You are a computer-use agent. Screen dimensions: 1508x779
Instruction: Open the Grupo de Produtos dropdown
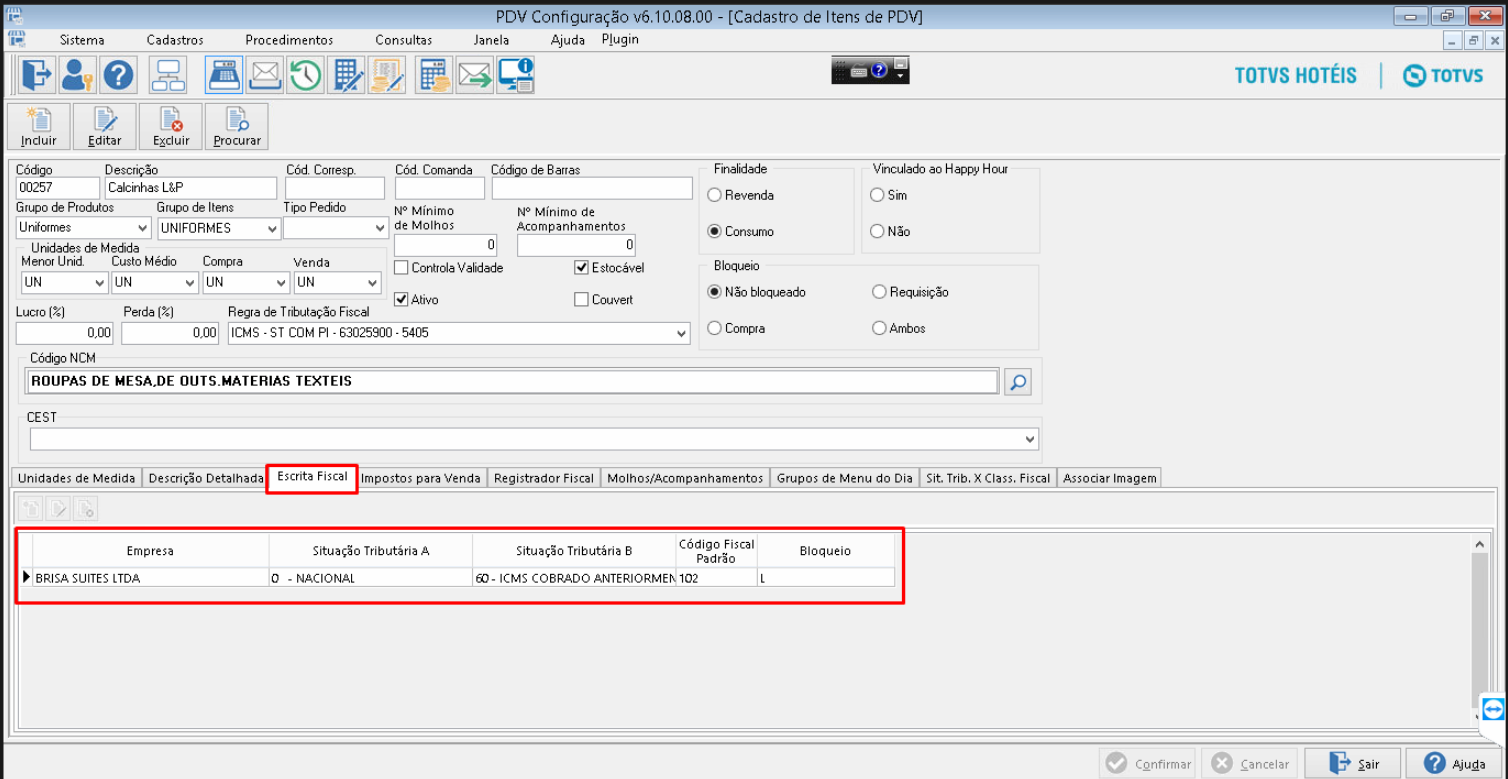click(x=141, y=228)
